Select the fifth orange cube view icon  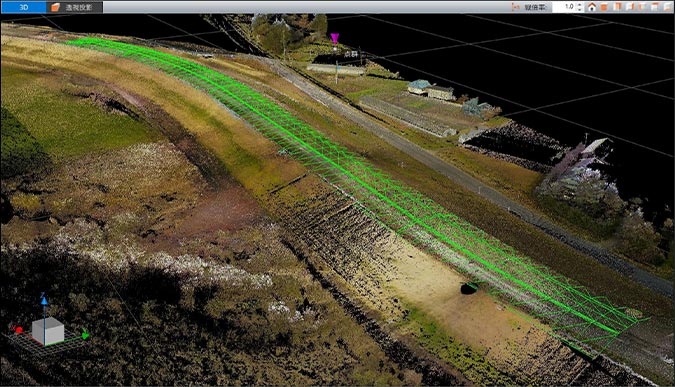point(655,7)
